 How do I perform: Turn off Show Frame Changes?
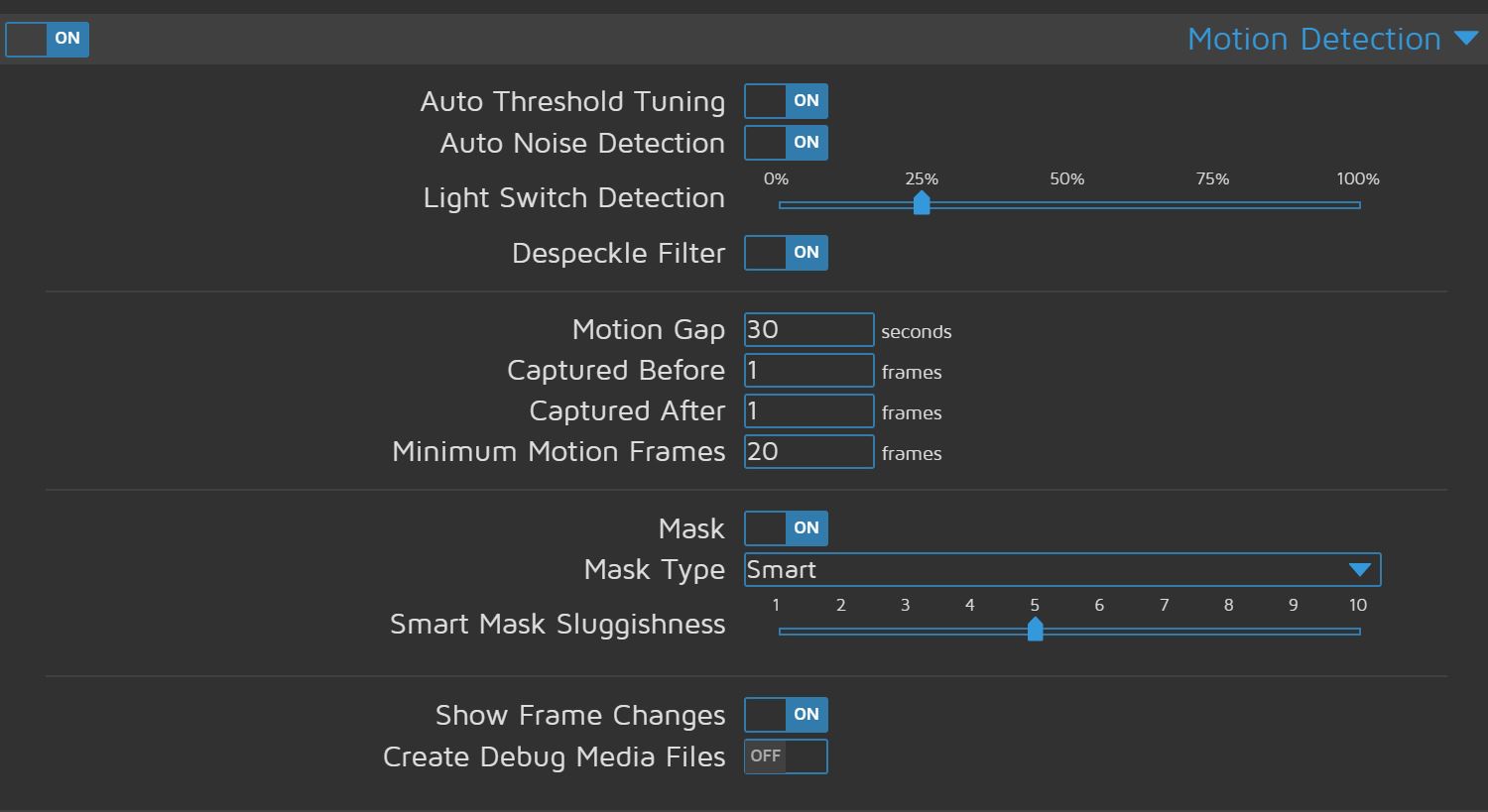(x=786, y=715)
